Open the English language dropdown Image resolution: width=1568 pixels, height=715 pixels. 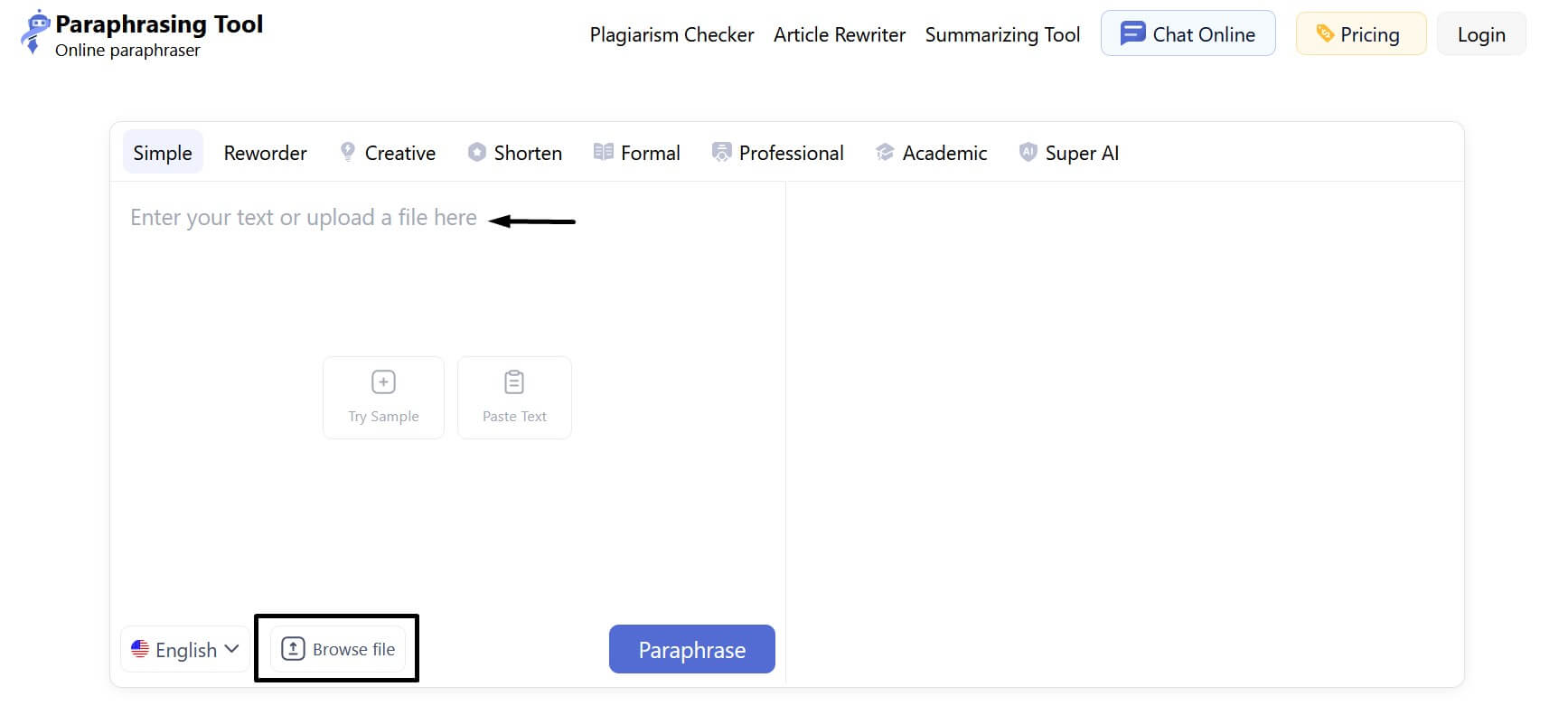(185, 649)
